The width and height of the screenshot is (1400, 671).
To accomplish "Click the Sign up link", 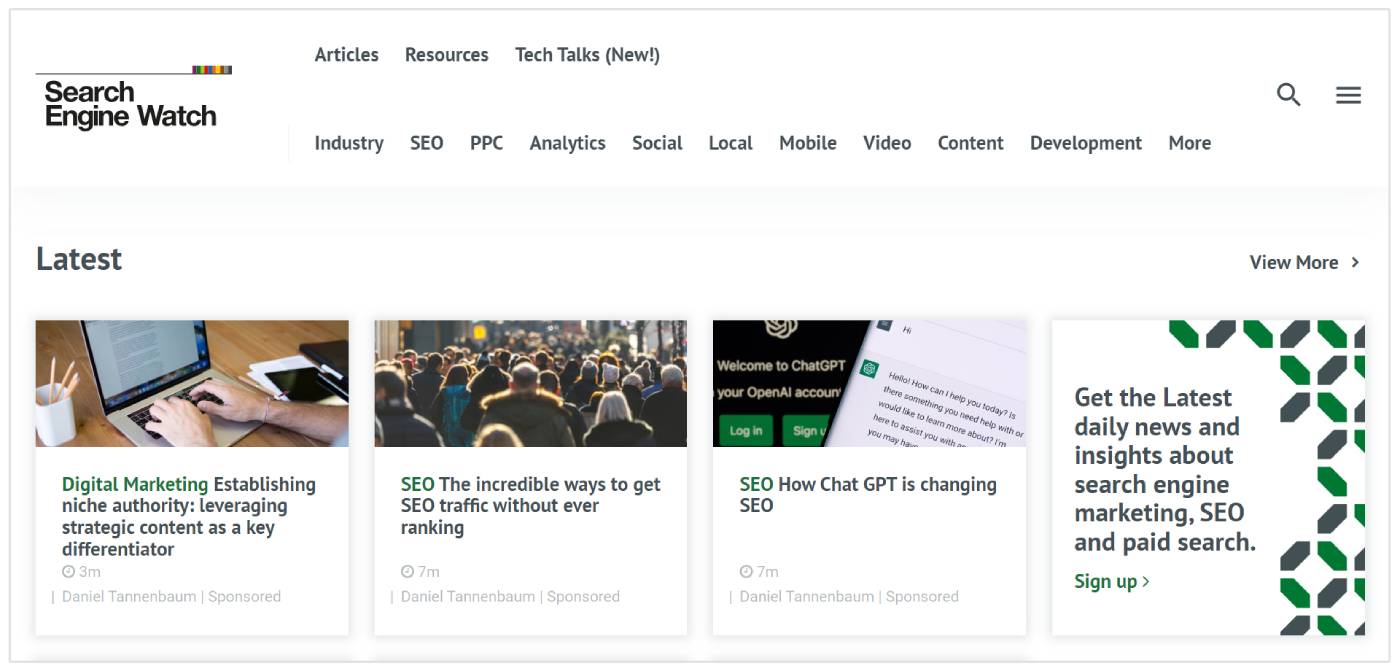I will click(x=1111, y=581).
